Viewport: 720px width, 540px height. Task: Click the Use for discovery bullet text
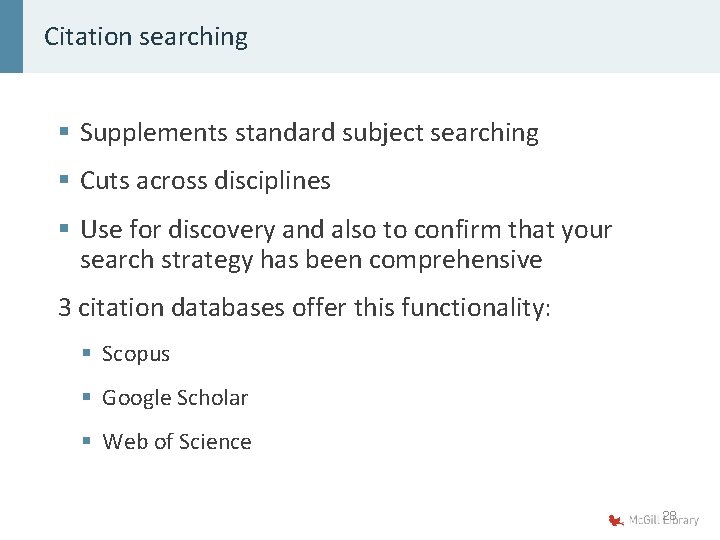point(345,245)
